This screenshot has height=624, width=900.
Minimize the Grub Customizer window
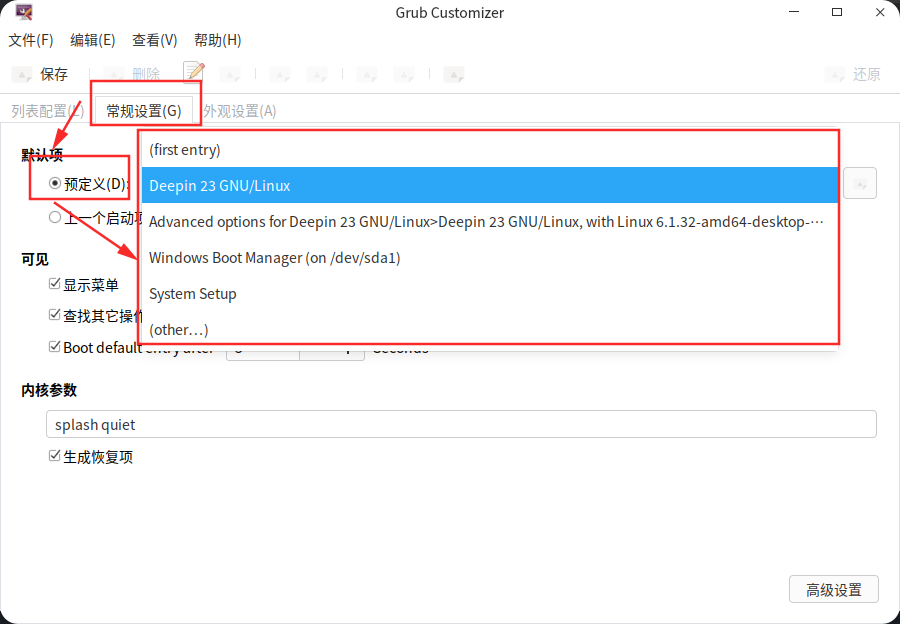click(794, 12)
